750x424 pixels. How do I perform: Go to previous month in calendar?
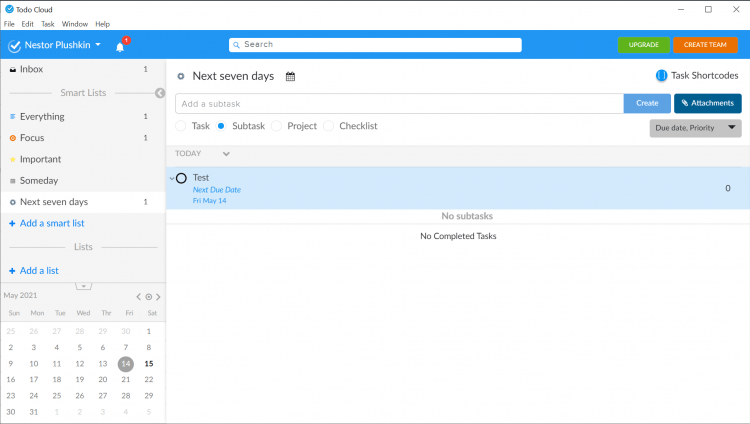(x=139, y=297)
